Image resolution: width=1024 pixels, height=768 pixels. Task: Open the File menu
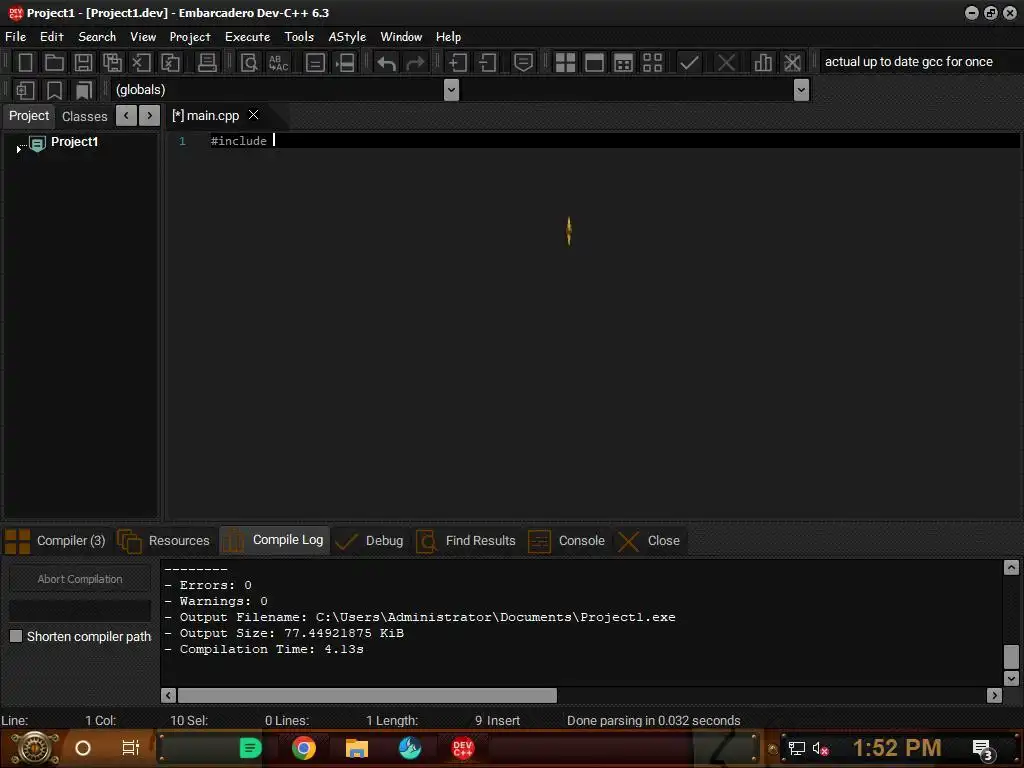pyautogui.click(x=16, y=37)
